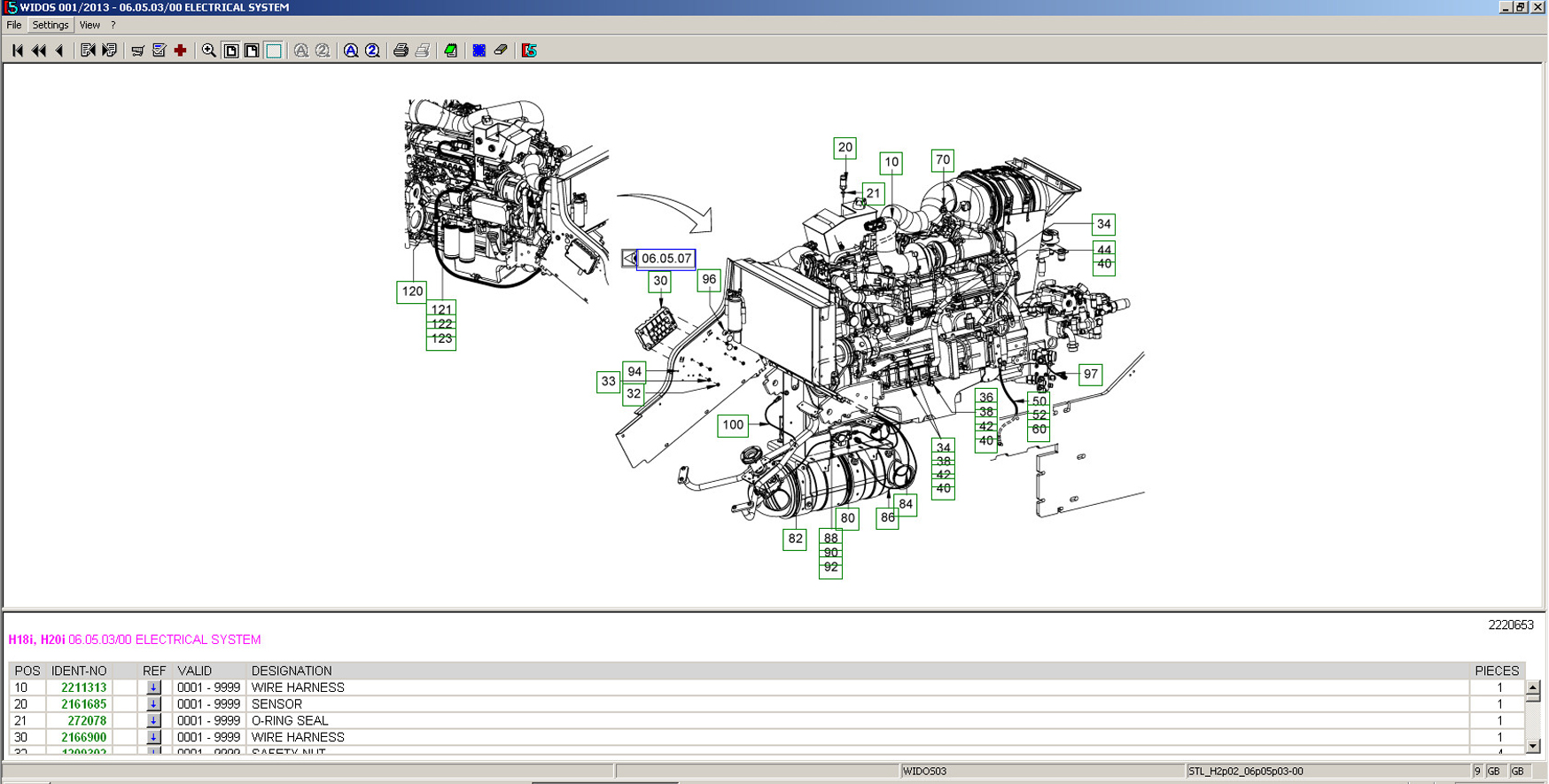Viewport: 1549px width, 784px height.
Task: Toggle the second page layout button
Action: (x=252, y=50)
